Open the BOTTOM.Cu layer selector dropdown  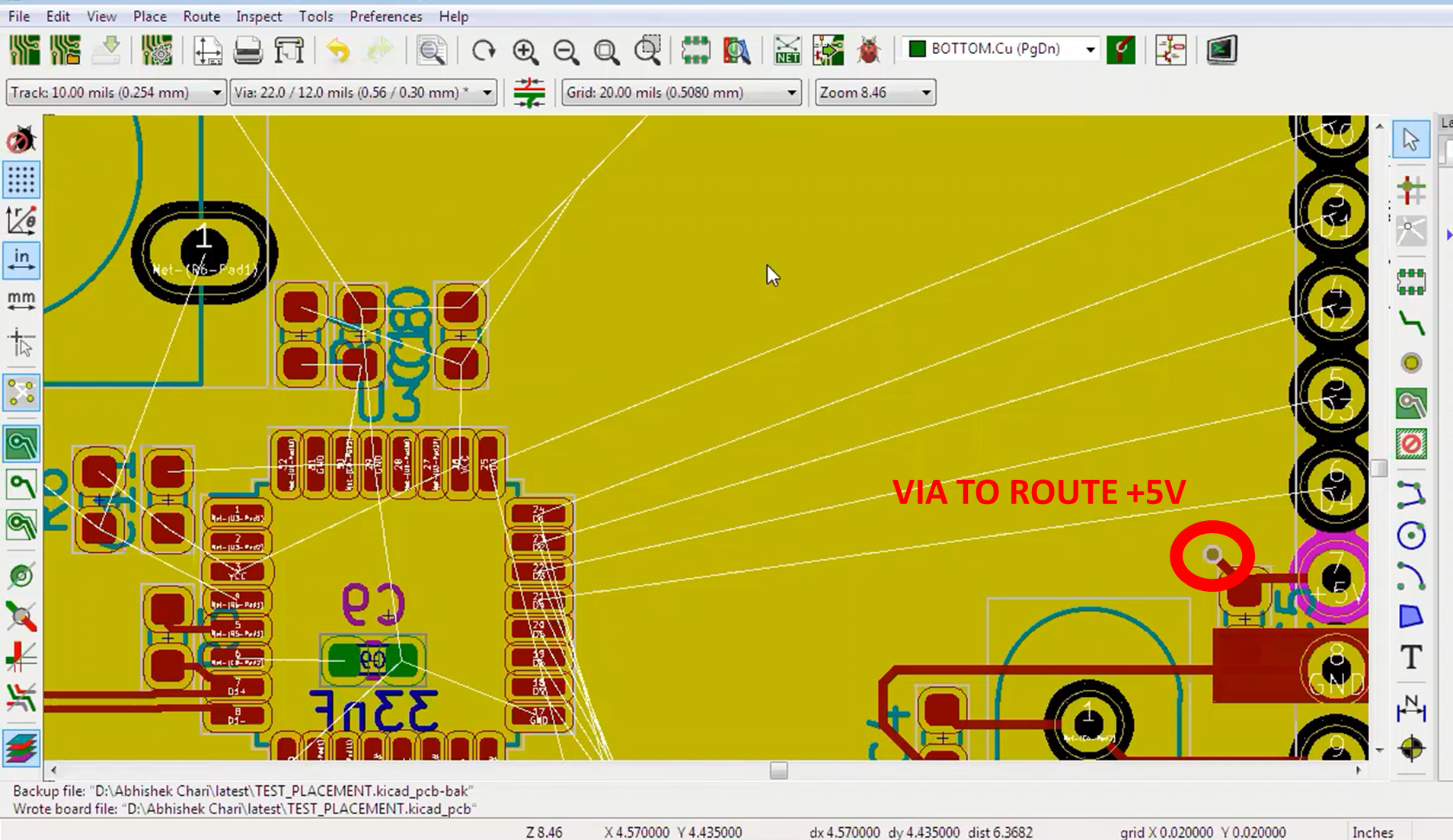(1001, 50)
